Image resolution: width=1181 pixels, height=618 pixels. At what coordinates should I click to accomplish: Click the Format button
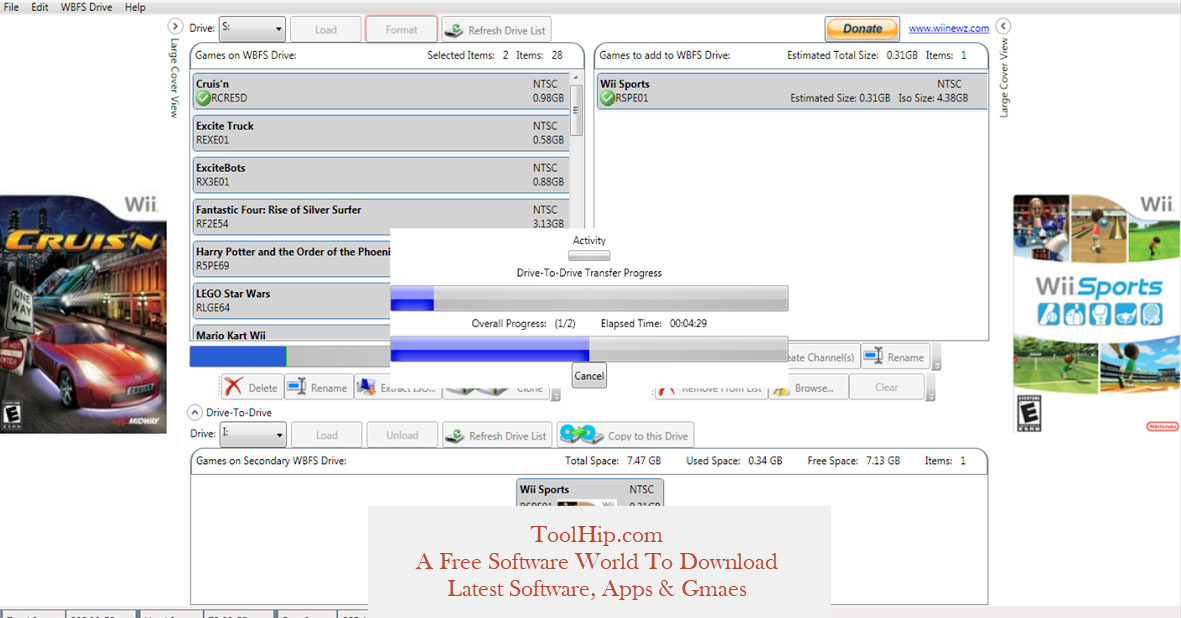click(401, 30)
